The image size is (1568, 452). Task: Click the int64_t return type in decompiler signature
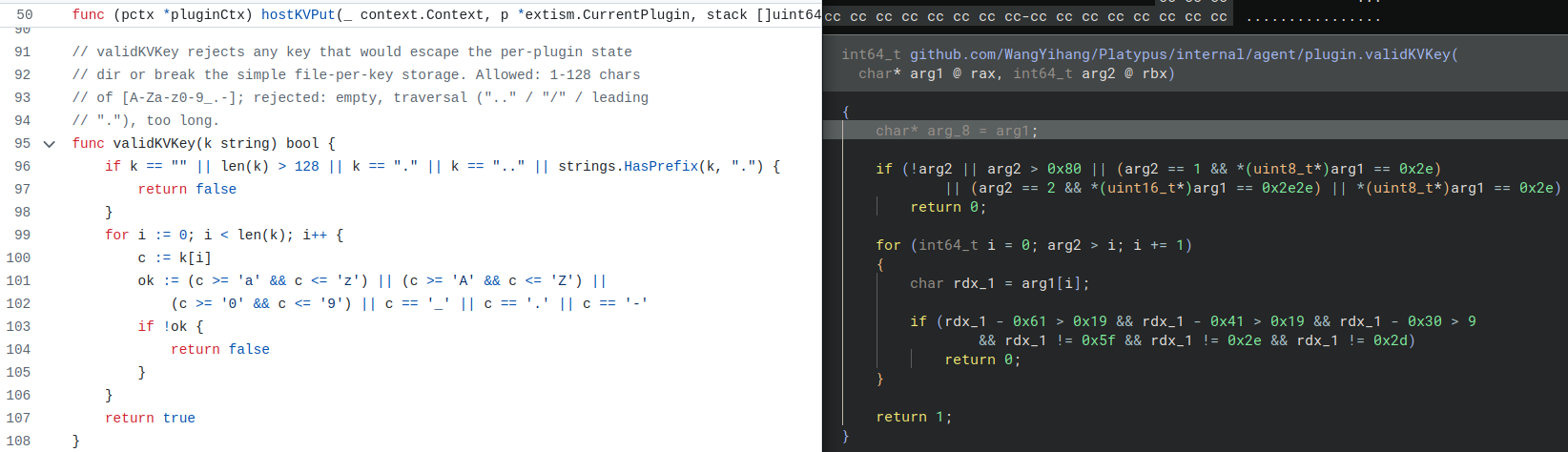pyautogui.click(x=871, y=54)
